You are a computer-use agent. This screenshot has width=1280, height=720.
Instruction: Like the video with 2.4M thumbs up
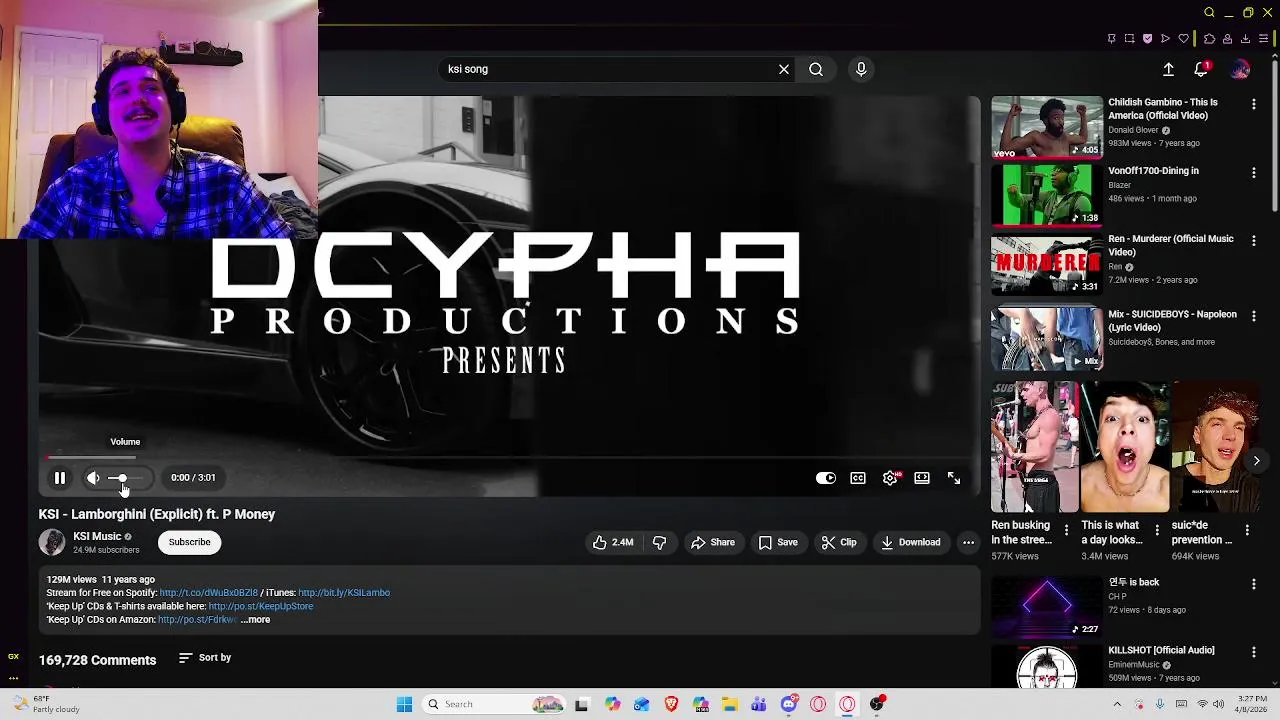[x=612, y=542]
